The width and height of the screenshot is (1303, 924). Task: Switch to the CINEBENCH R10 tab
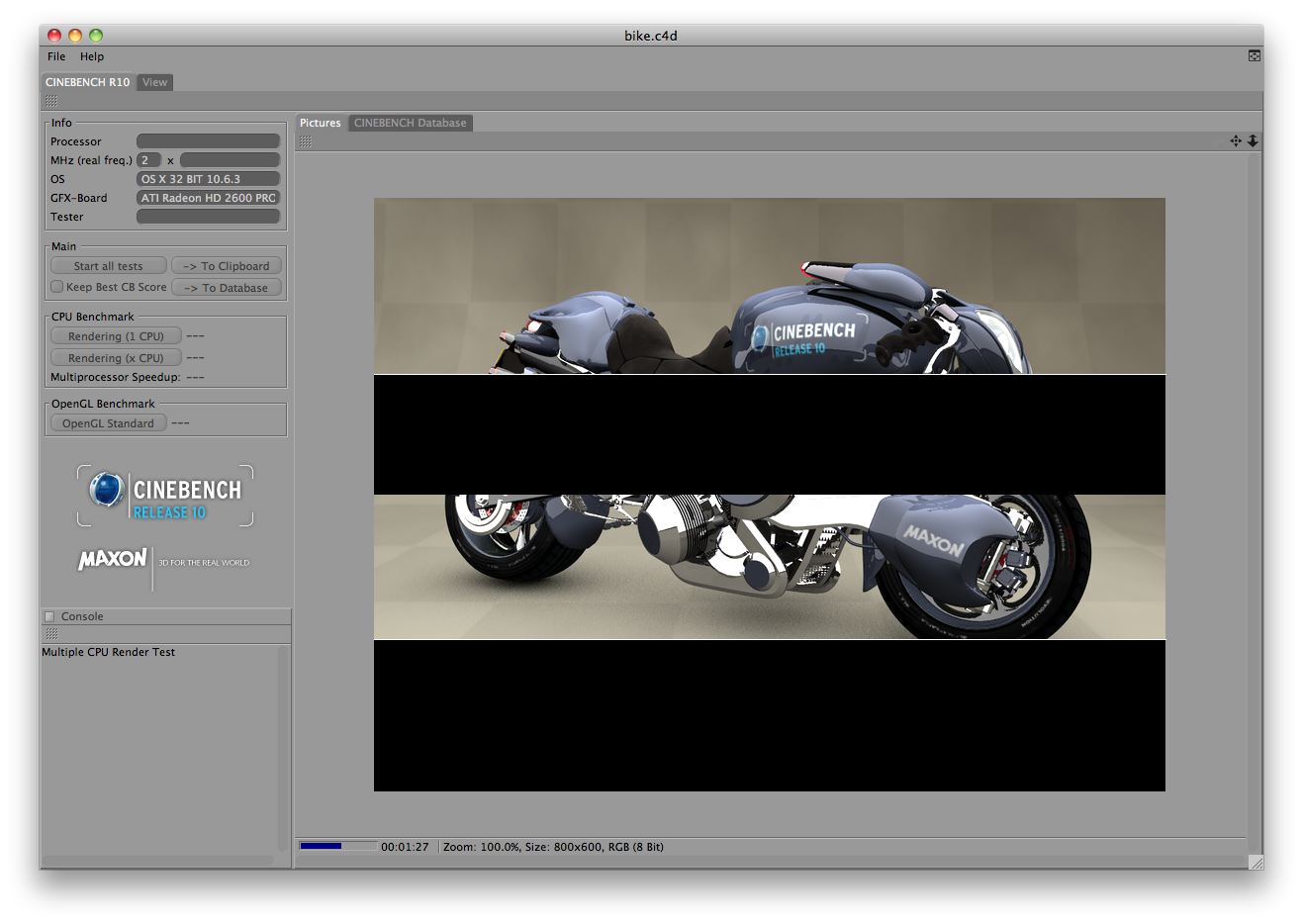pyautogui.click(x=87, y=82)
